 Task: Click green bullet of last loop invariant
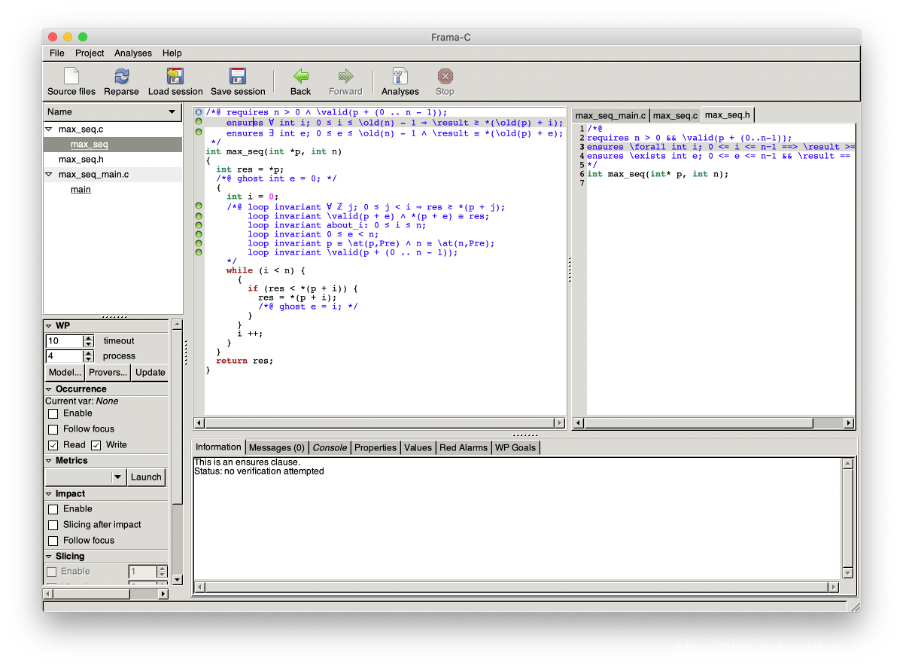click(198, 252)
